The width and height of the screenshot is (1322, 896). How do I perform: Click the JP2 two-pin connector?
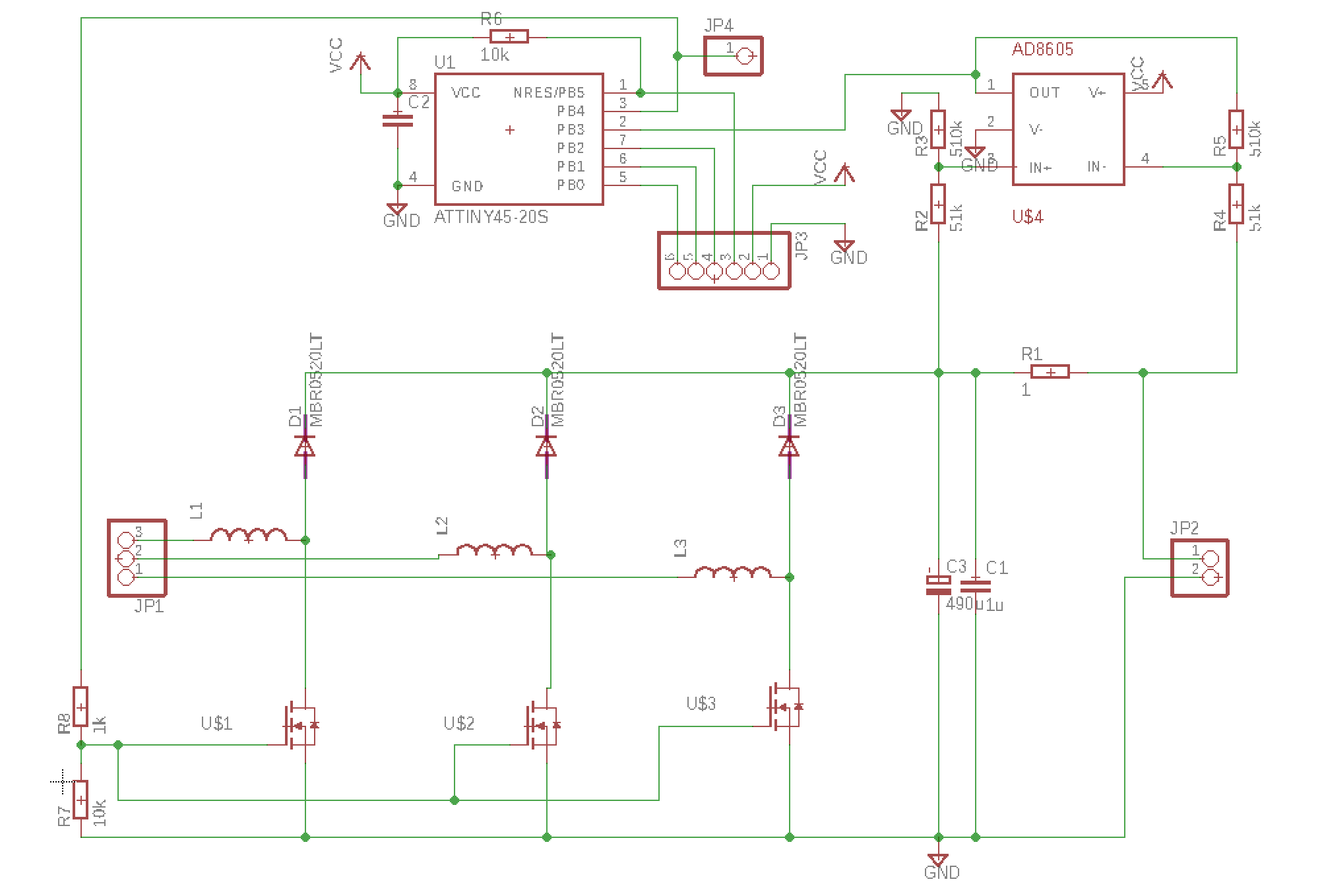[x=1200, y=568]
